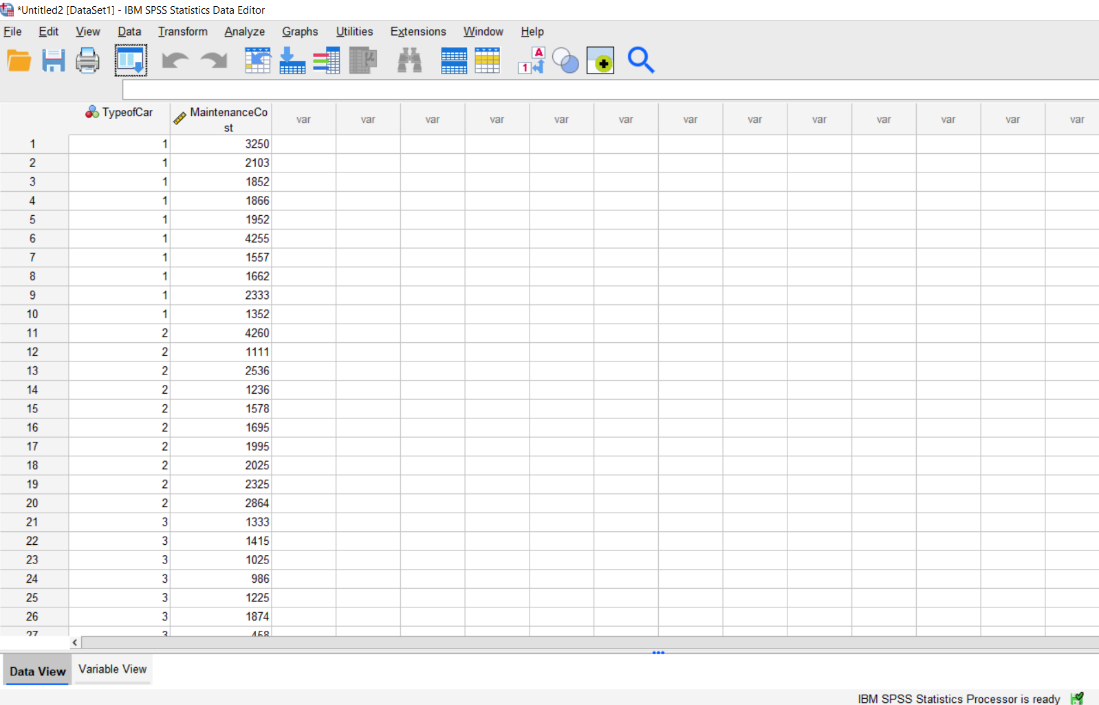Select cell with value 4255
This screenshot has height=705, width=1099.
(221, 238)
